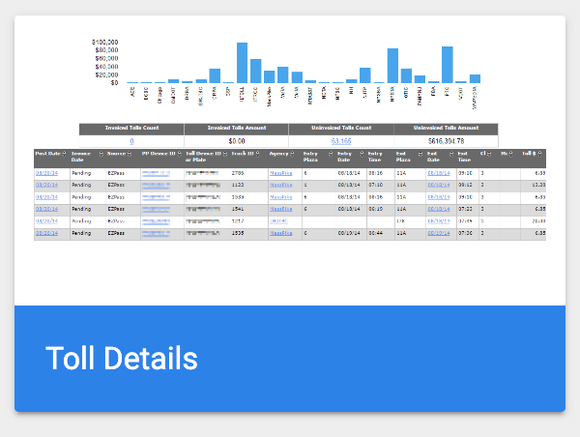
Task: Sort by the Post Date column icon
Action: tap(64, 154)
